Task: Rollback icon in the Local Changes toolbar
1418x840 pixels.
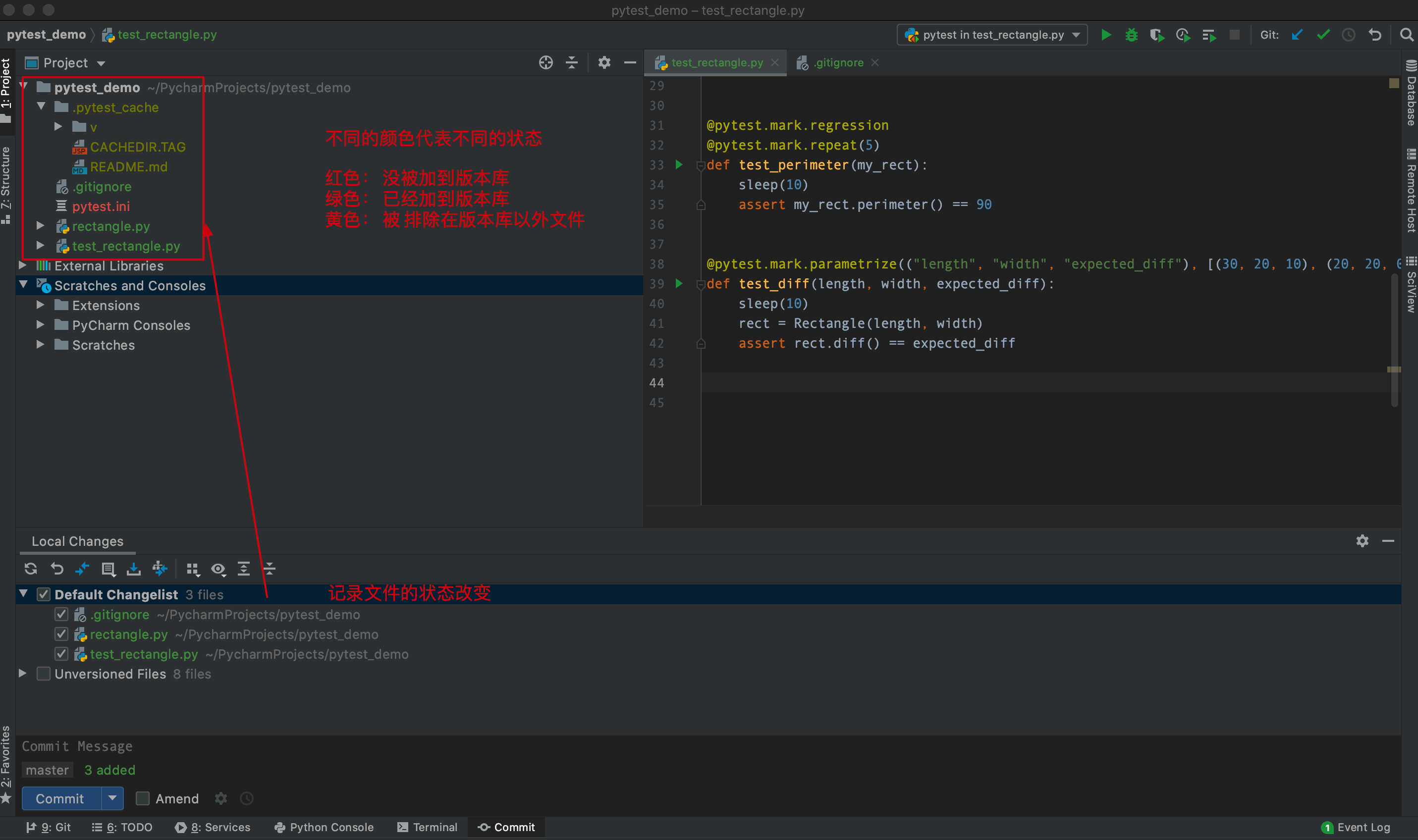Action: pyautogui.click(x=56, y=568)
